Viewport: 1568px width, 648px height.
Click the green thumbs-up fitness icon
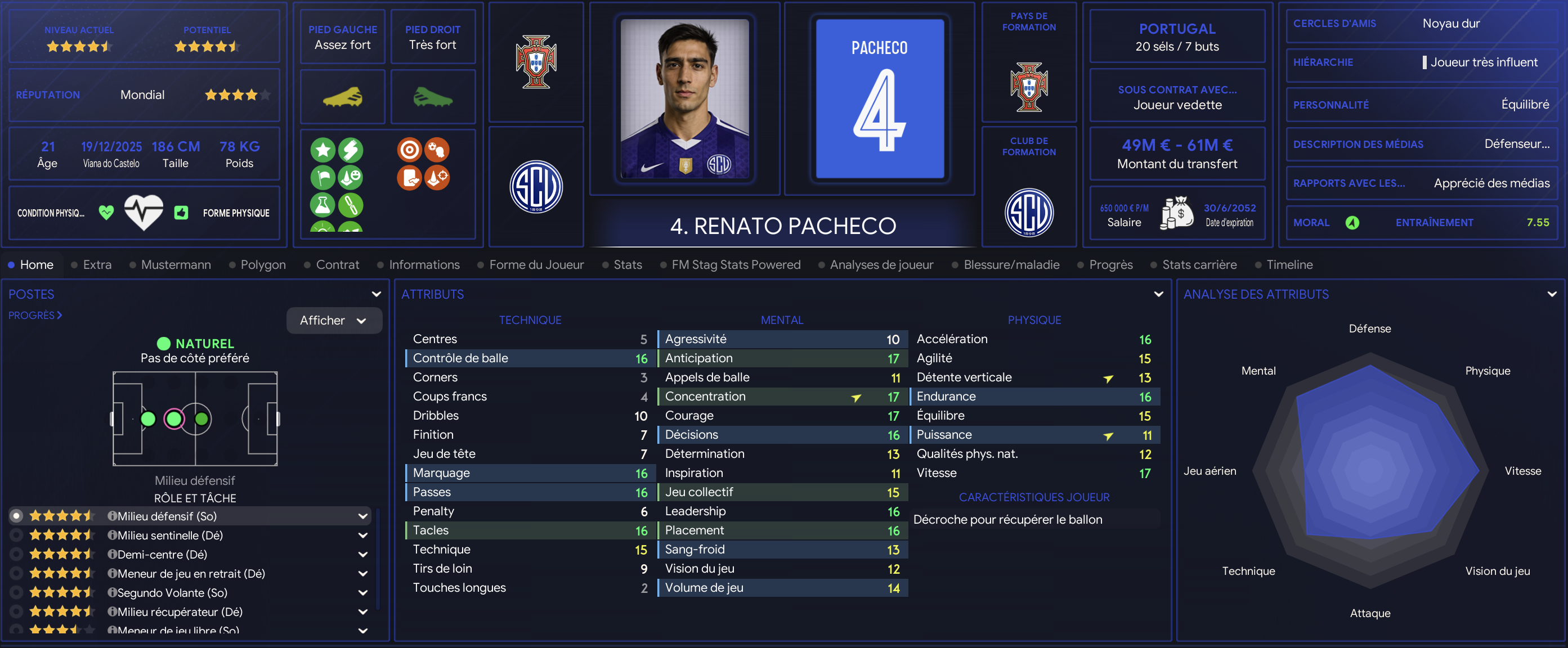click(x=181, y=213)
